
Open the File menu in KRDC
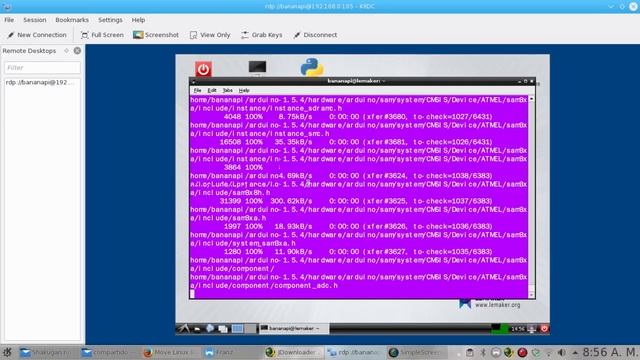coord(9,20)
